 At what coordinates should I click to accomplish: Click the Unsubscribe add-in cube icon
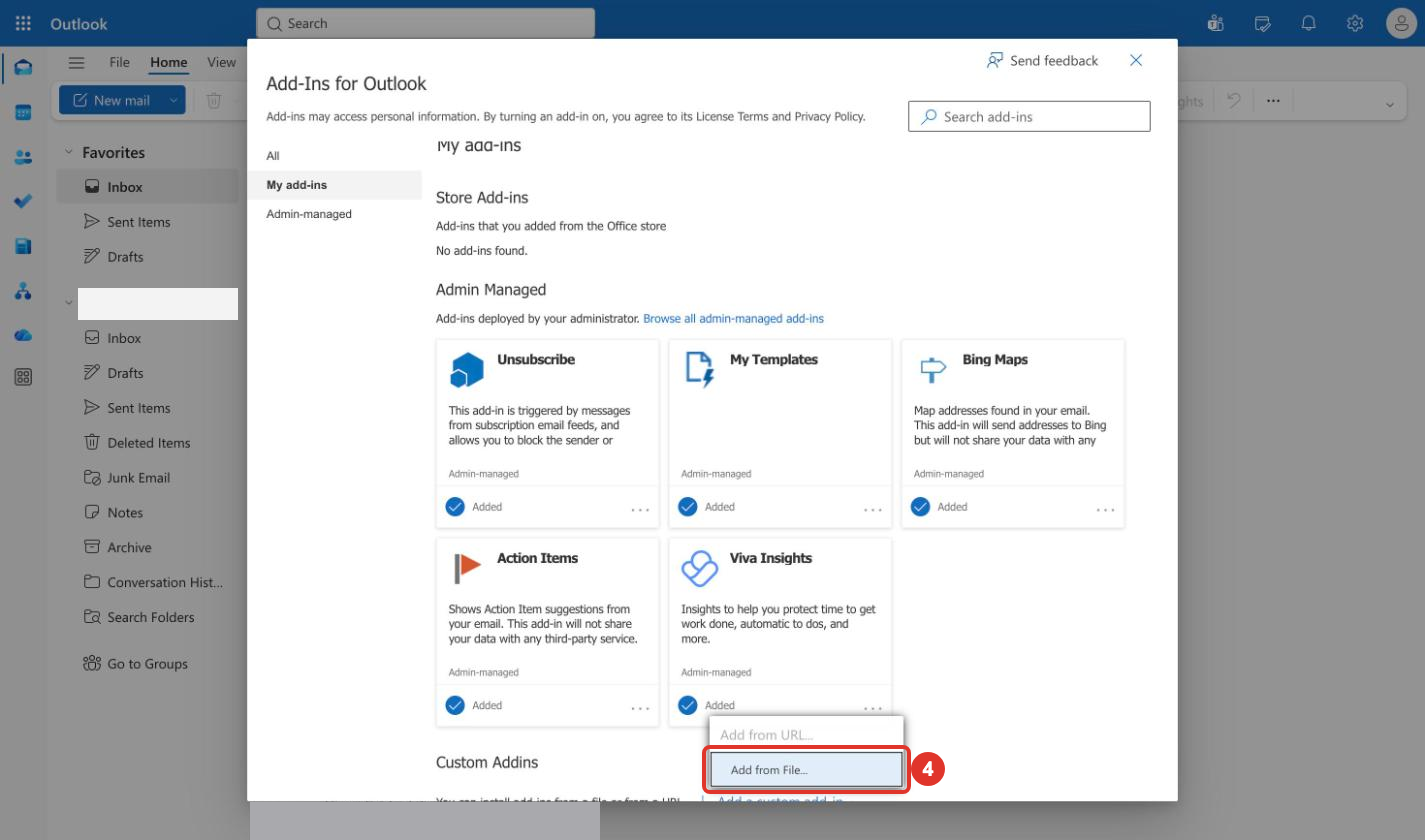coord(466,370)
